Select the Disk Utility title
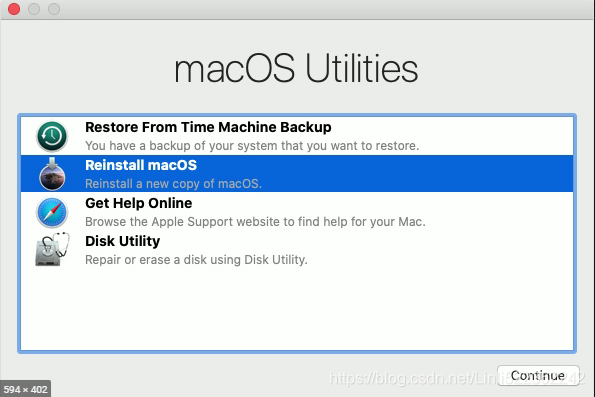Screen dimensions: 595x397 tap(123, 241)
